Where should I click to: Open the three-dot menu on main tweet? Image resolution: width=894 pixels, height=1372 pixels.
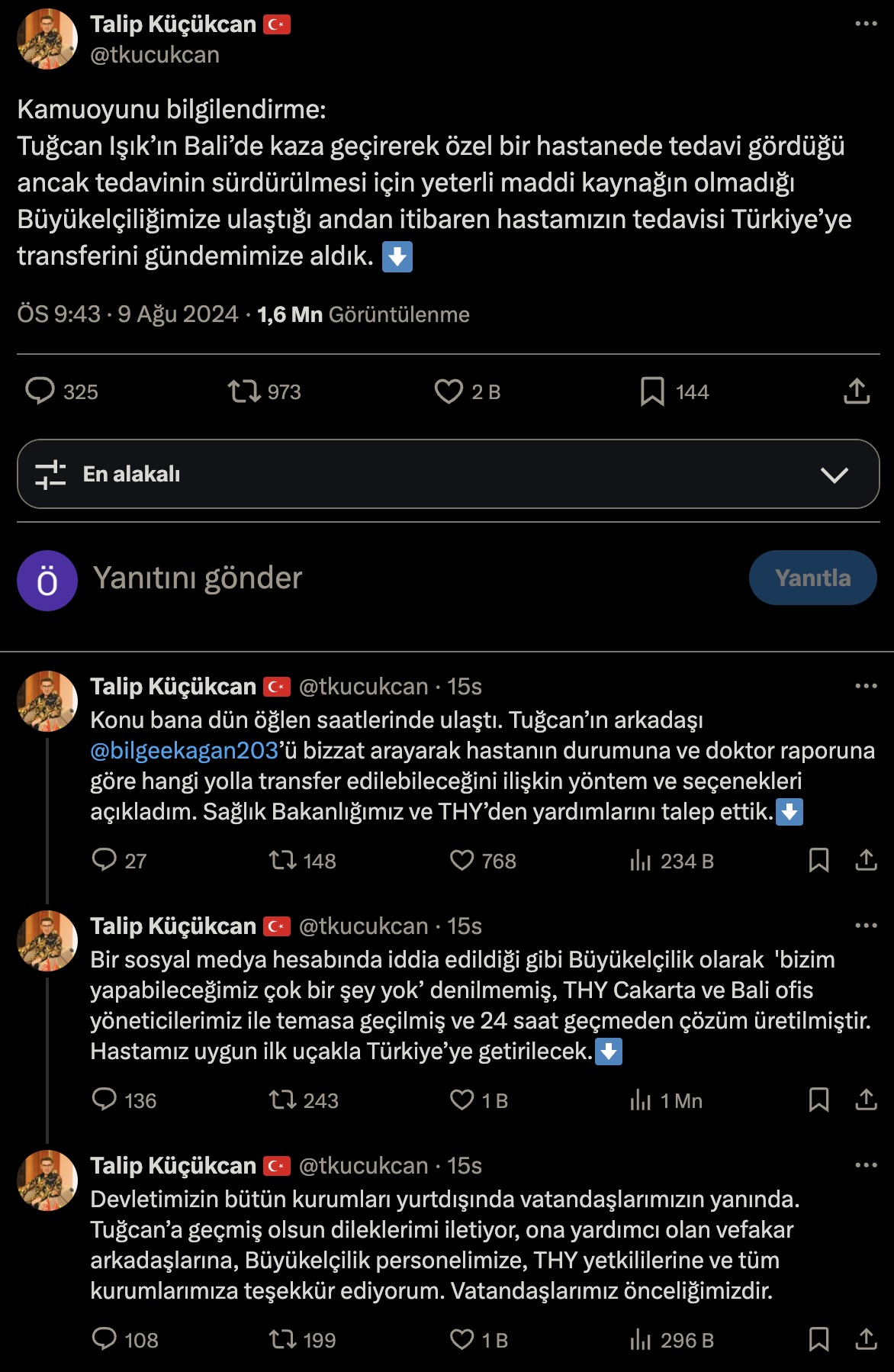(x=866, y=24)
